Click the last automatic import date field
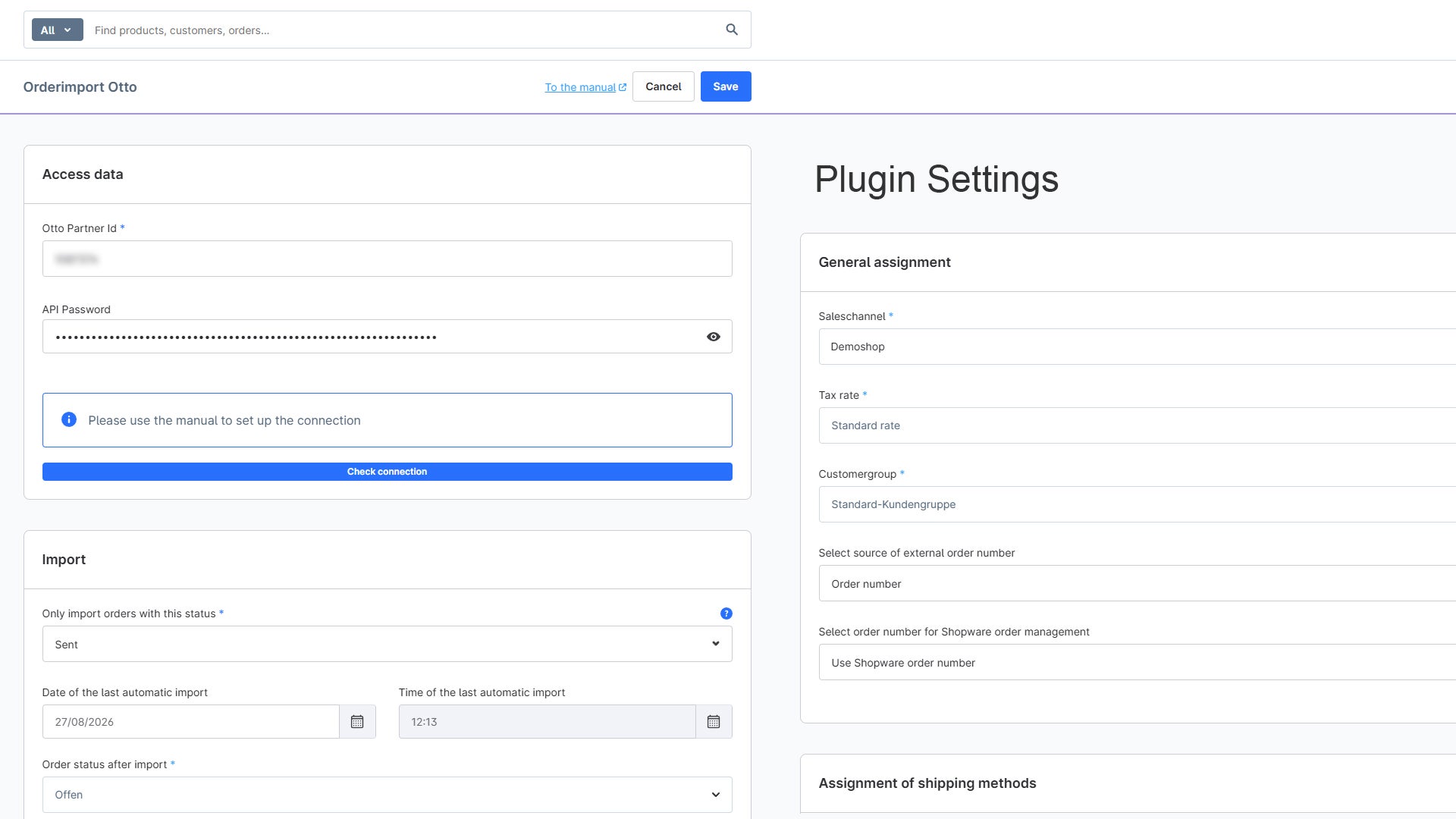 (x=191, y=722)
